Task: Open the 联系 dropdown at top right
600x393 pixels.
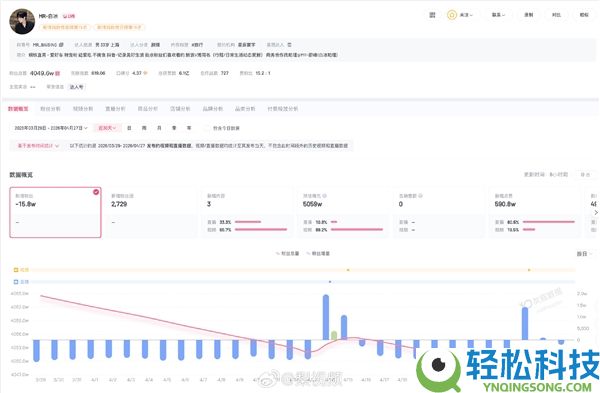Action: point(498,15)
